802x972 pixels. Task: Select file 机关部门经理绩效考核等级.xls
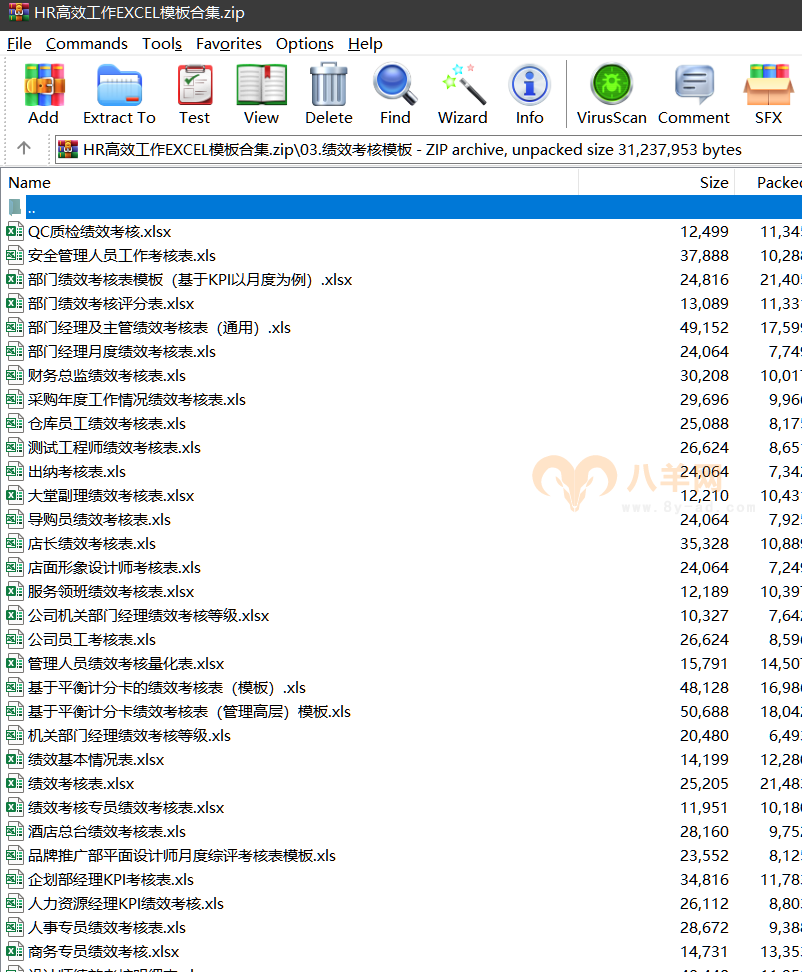pyautogui.click(x=129, y=736)
